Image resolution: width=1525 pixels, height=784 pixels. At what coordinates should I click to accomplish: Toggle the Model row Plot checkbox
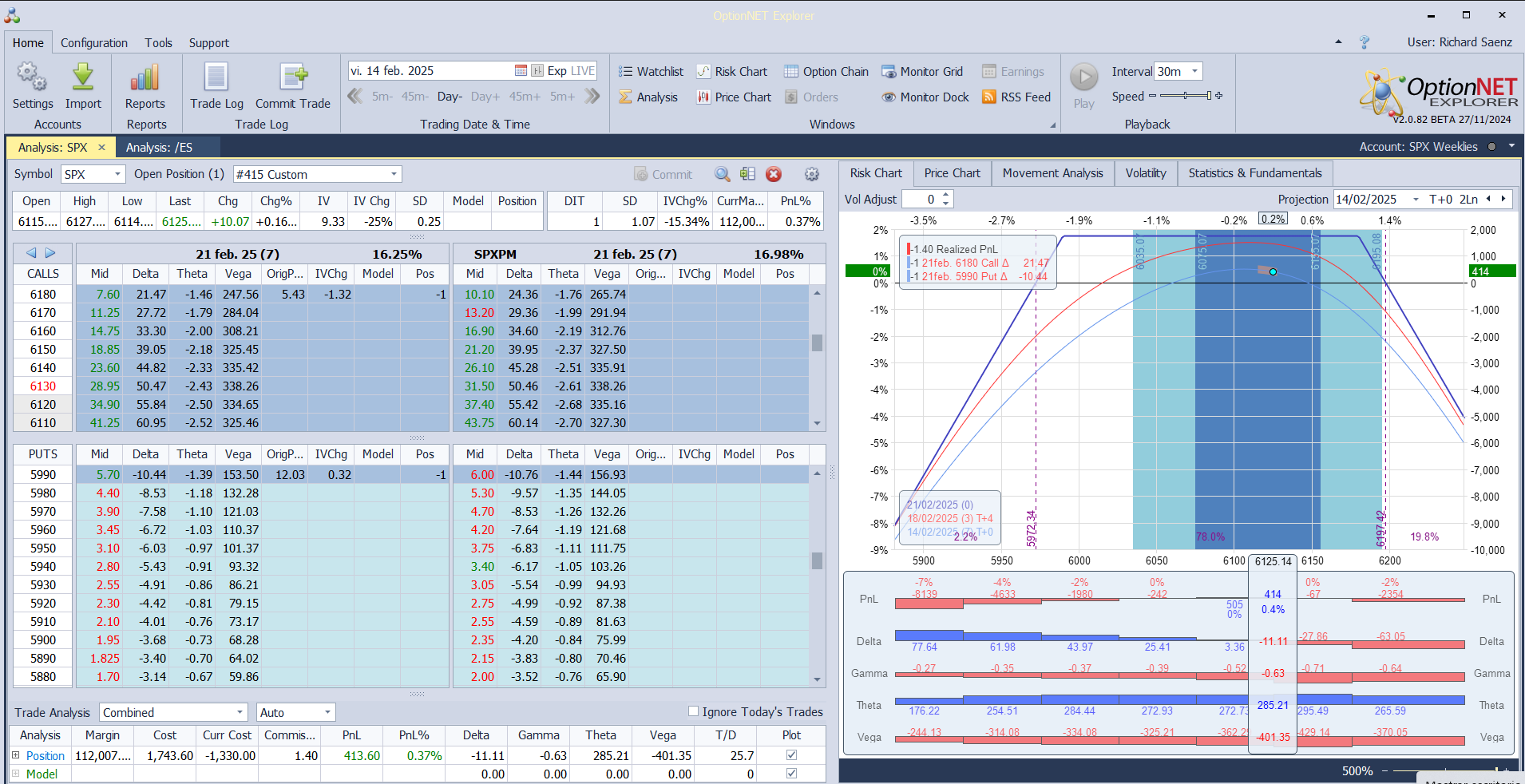(x=791, y=774)
